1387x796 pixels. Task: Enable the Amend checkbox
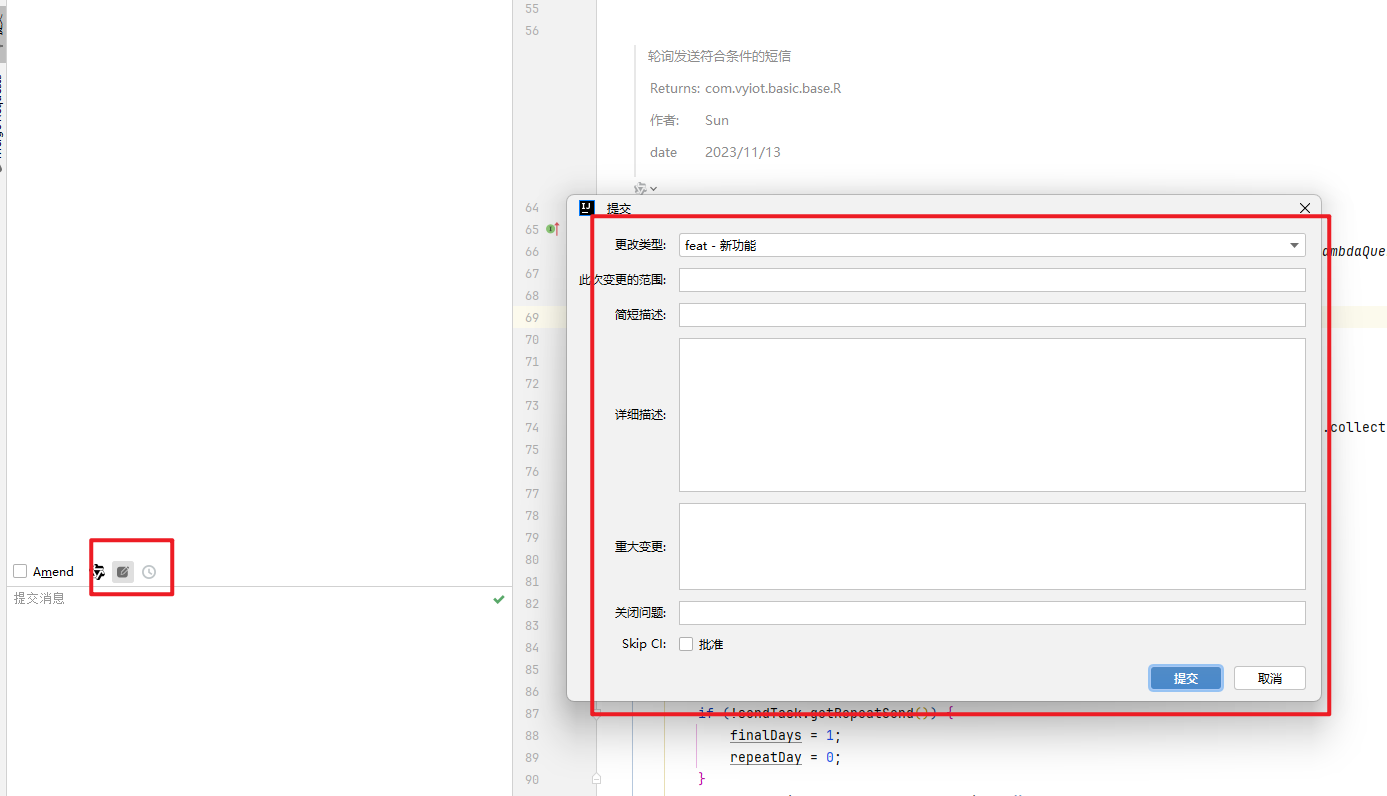pyautogui.click(x=20, y=572)
